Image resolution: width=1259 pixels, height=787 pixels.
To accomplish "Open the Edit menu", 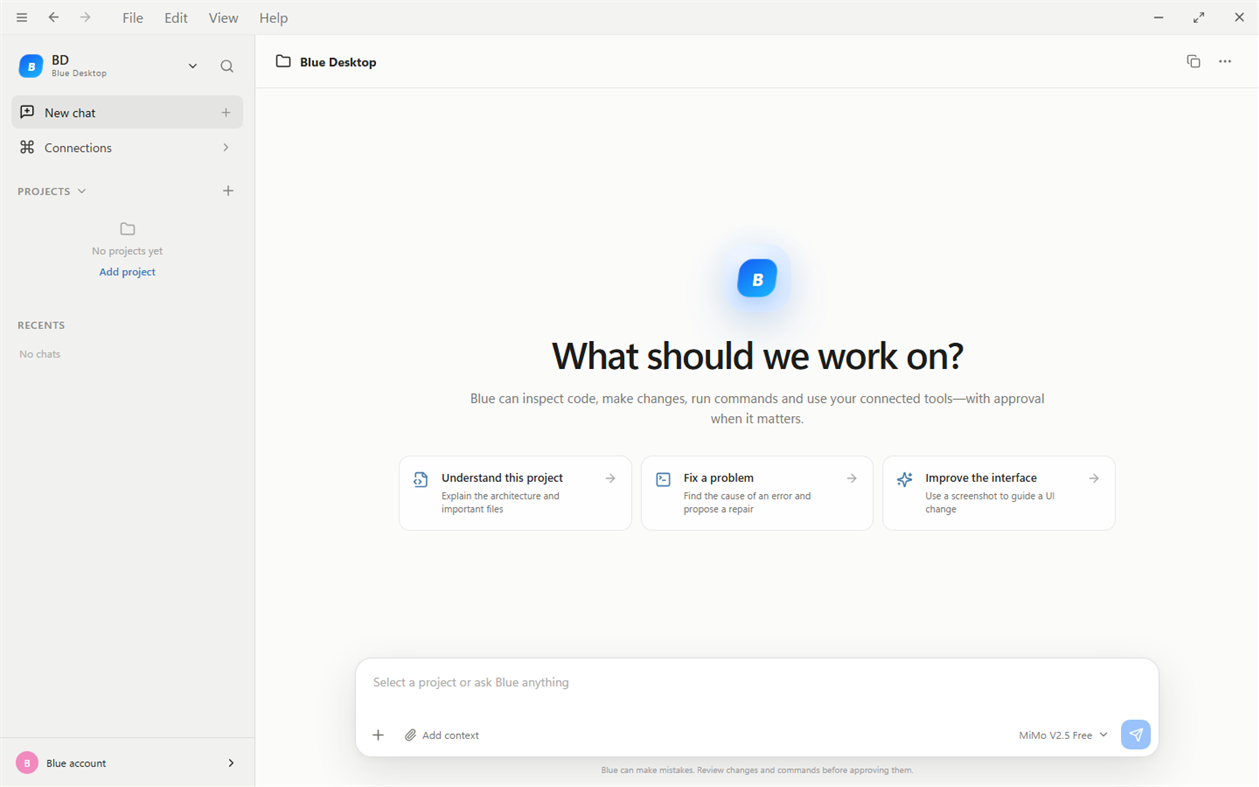I will coord(176,18).
